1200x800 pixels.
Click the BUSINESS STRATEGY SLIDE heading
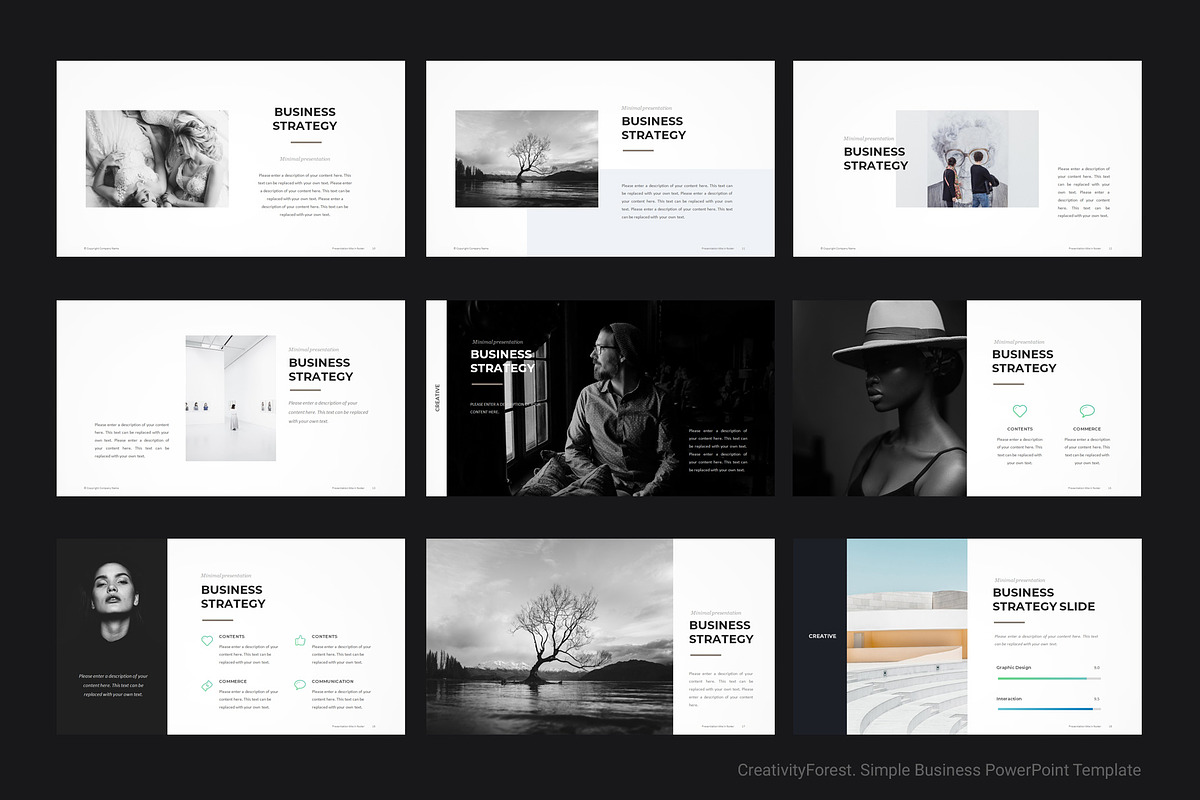(x=1043, y=599)
